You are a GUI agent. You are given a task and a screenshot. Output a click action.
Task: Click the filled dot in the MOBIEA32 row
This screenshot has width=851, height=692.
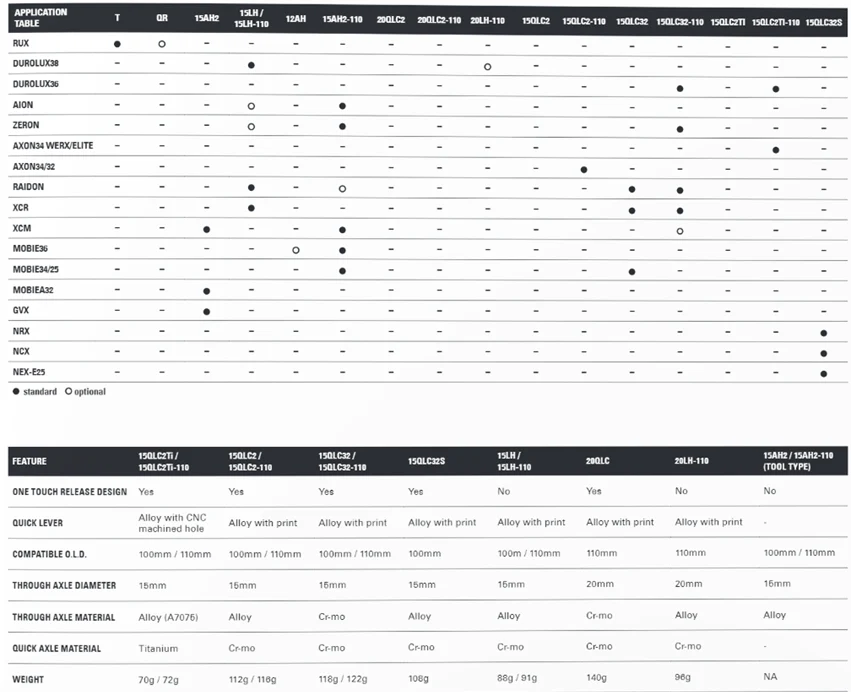tap(206, 291)
